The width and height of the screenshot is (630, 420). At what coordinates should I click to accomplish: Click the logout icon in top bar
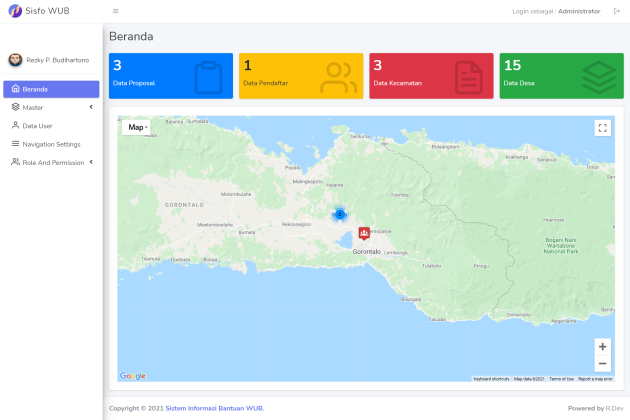tap(616, 11)
